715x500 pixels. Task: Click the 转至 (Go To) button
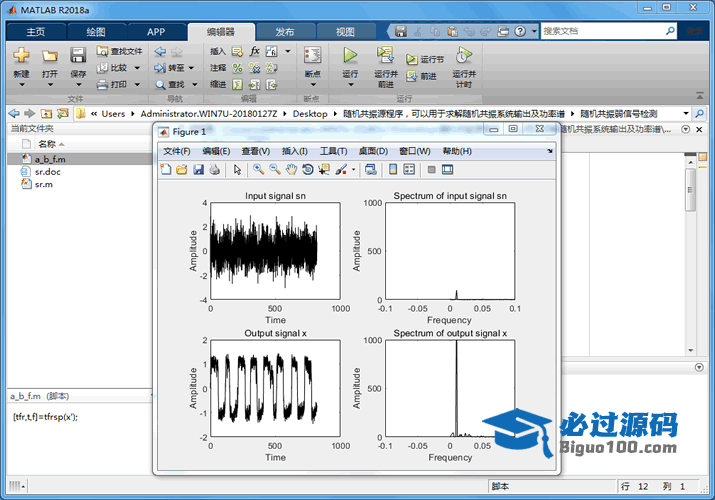(x=170, y=68)
